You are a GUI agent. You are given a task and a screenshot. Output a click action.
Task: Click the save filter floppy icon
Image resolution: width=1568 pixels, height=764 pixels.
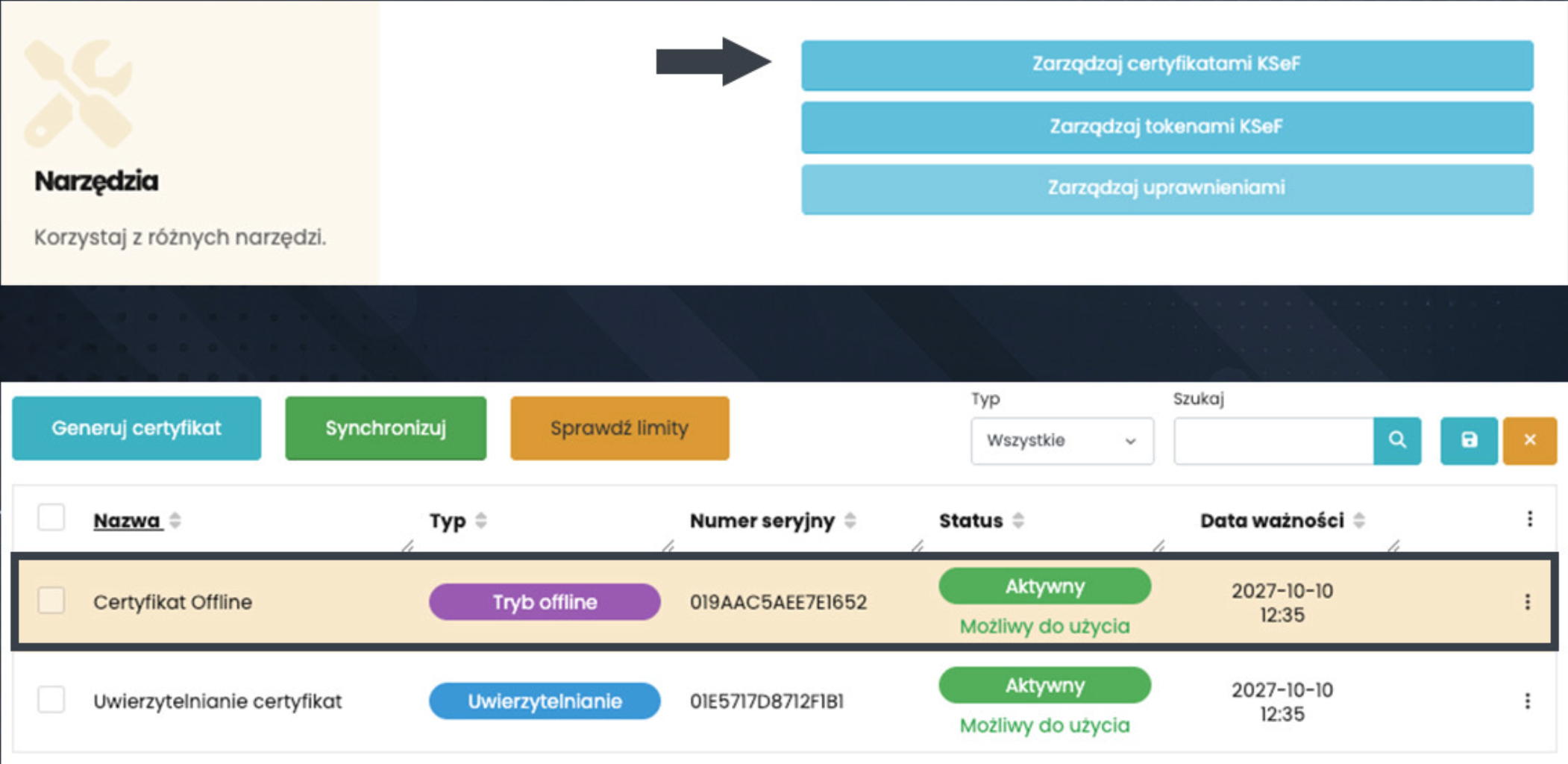(x=1468, y=440)
